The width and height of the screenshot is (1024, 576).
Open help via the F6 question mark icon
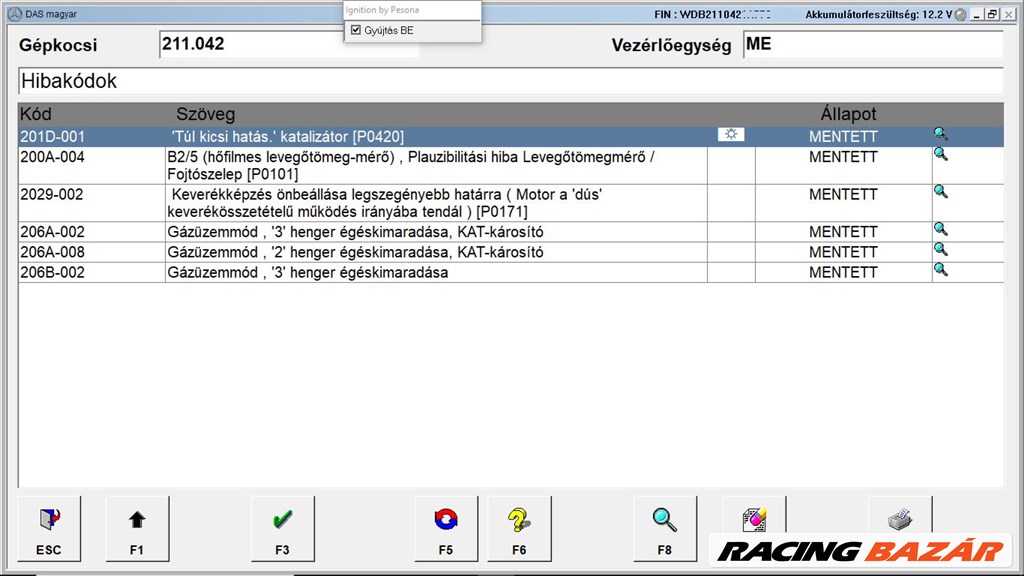[519, 519]
